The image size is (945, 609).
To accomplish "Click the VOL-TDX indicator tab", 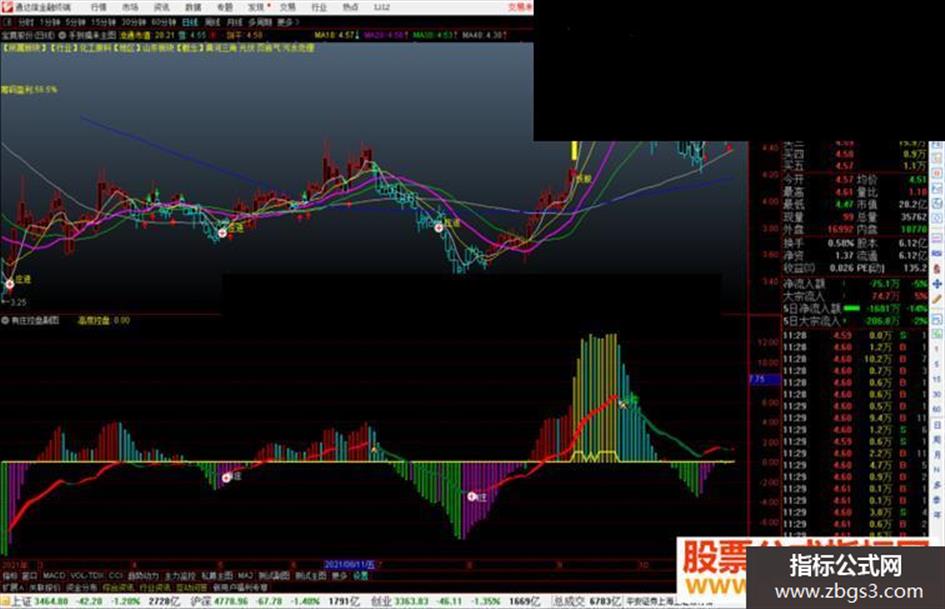I will [87, 576].
